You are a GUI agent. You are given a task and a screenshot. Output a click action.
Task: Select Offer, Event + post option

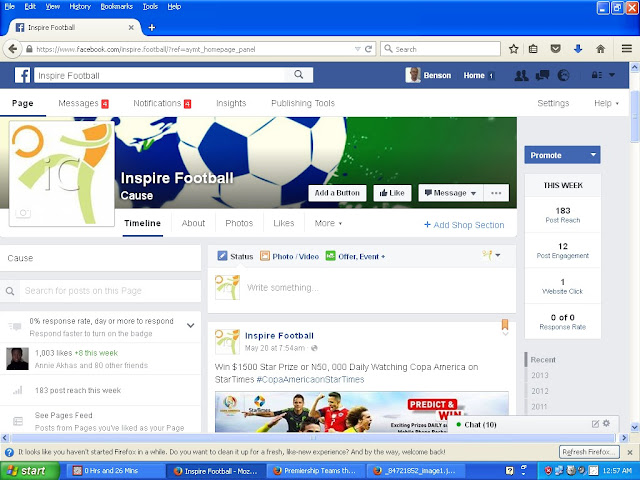pyautogui.click(x=355, y=256)
